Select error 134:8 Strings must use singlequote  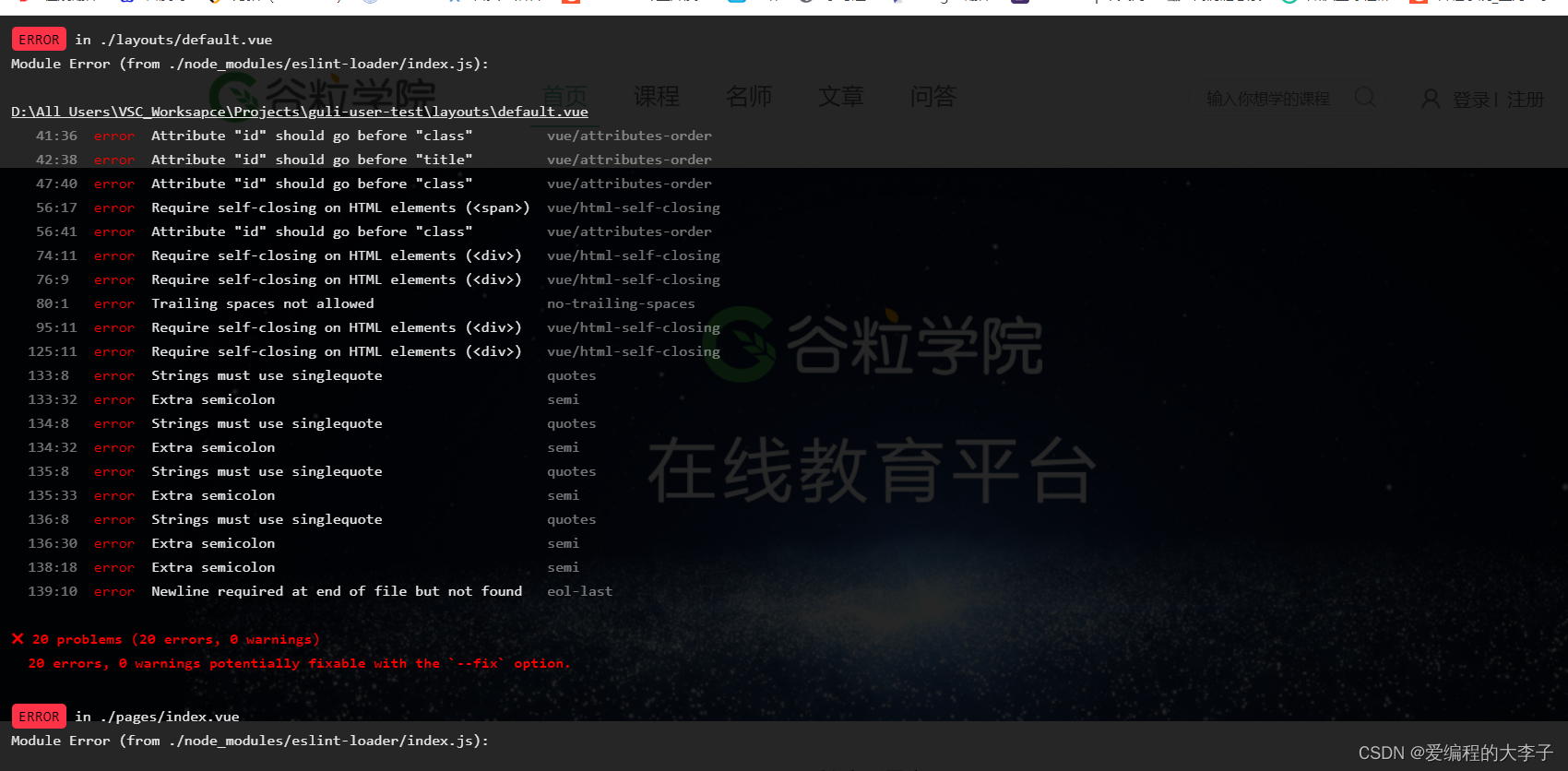pyautogui.click(x=312, y=423)
